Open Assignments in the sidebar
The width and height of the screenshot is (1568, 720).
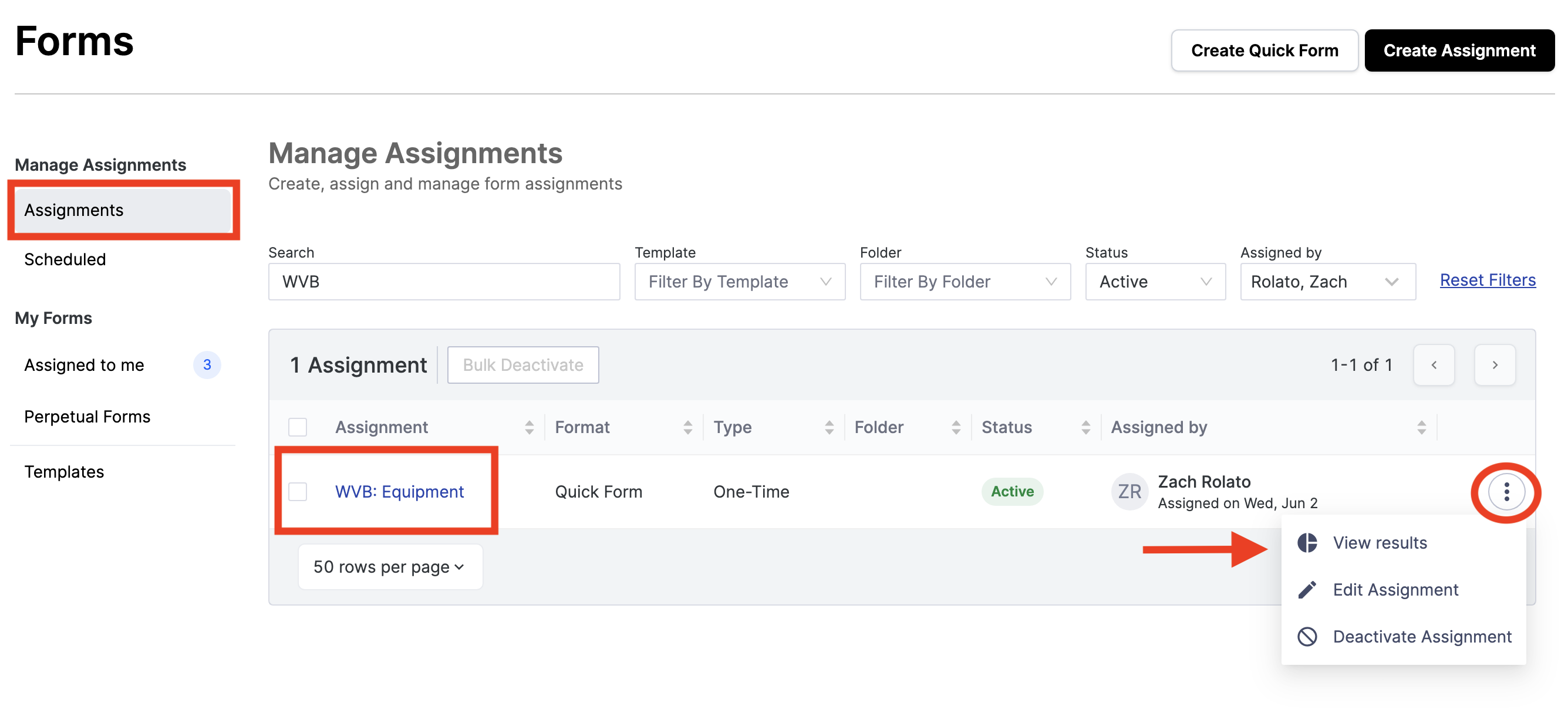[x=123, y=210]
